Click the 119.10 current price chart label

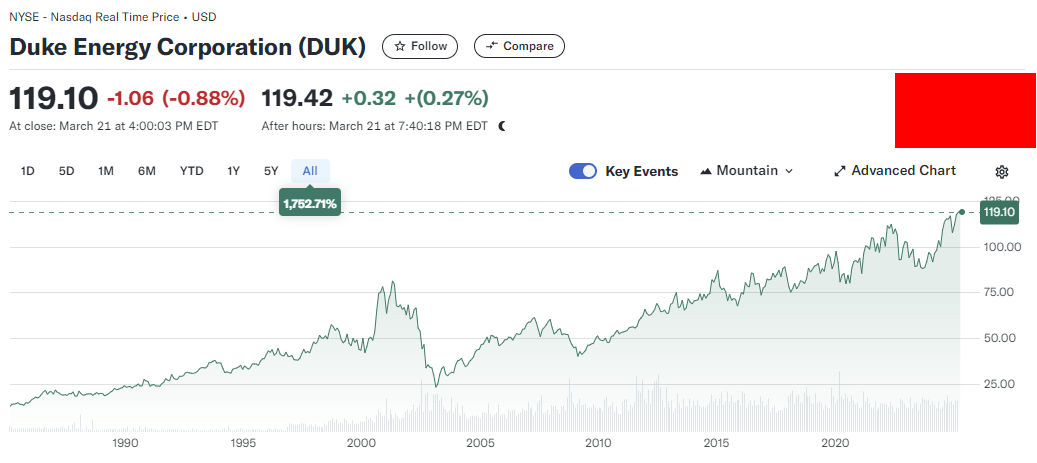[x=999, y=212]
